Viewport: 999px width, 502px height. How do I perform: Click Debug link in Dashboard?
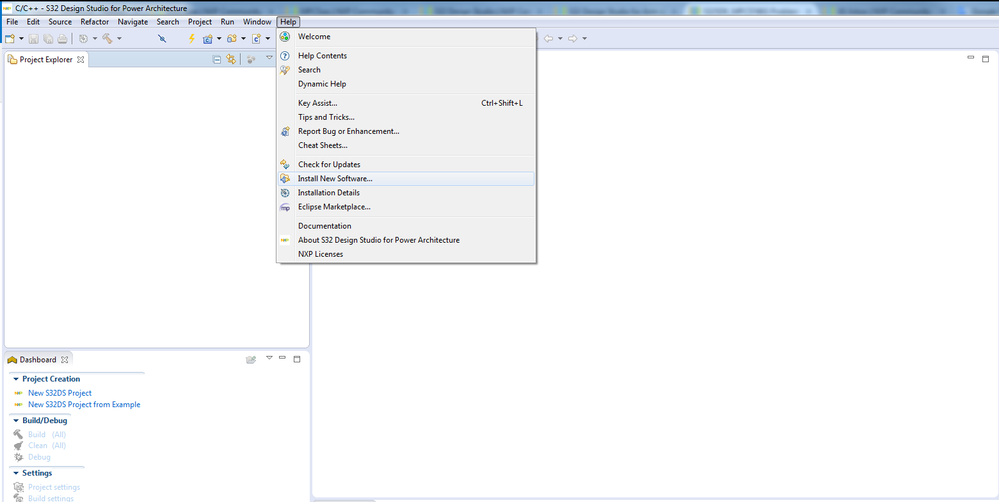[39, 457]
